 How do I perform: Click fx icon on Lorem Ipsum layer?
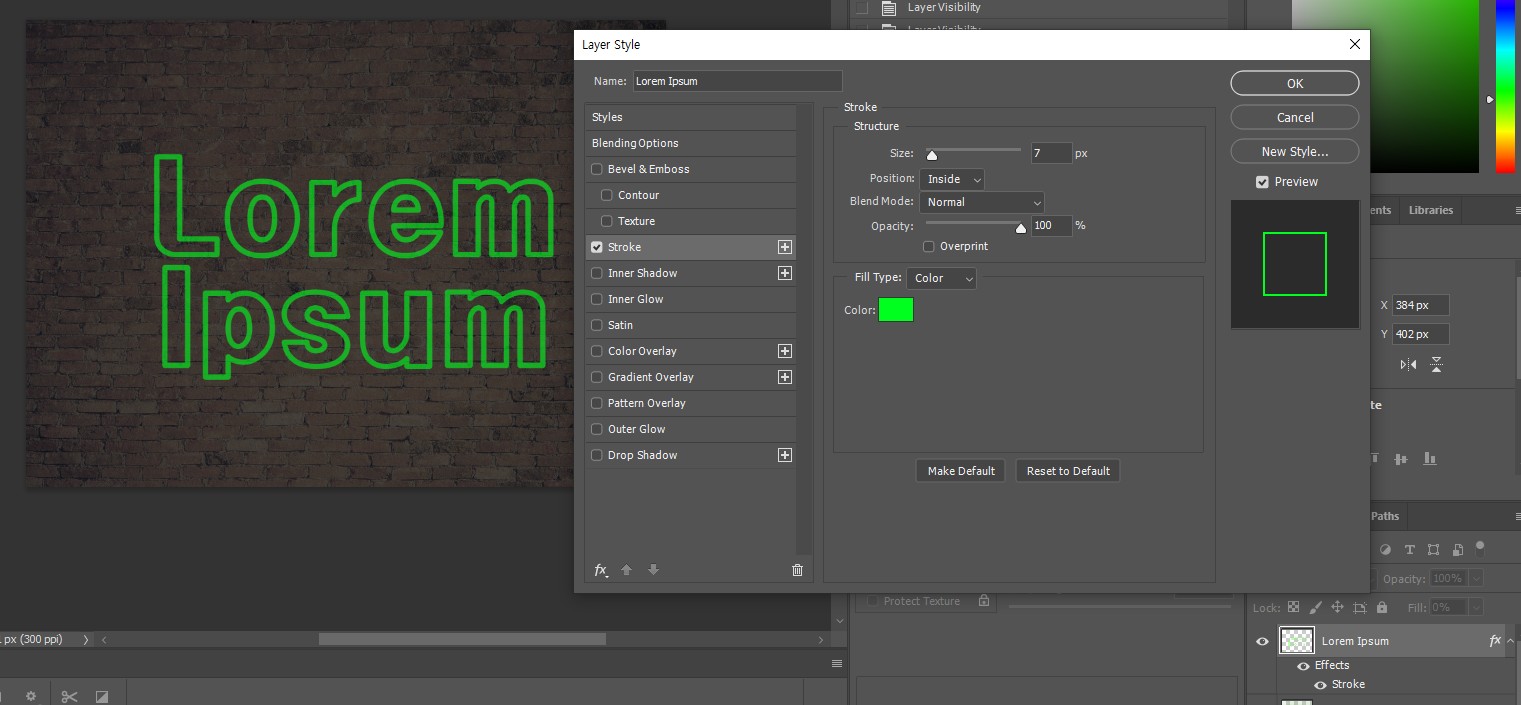pos(1495,641)
